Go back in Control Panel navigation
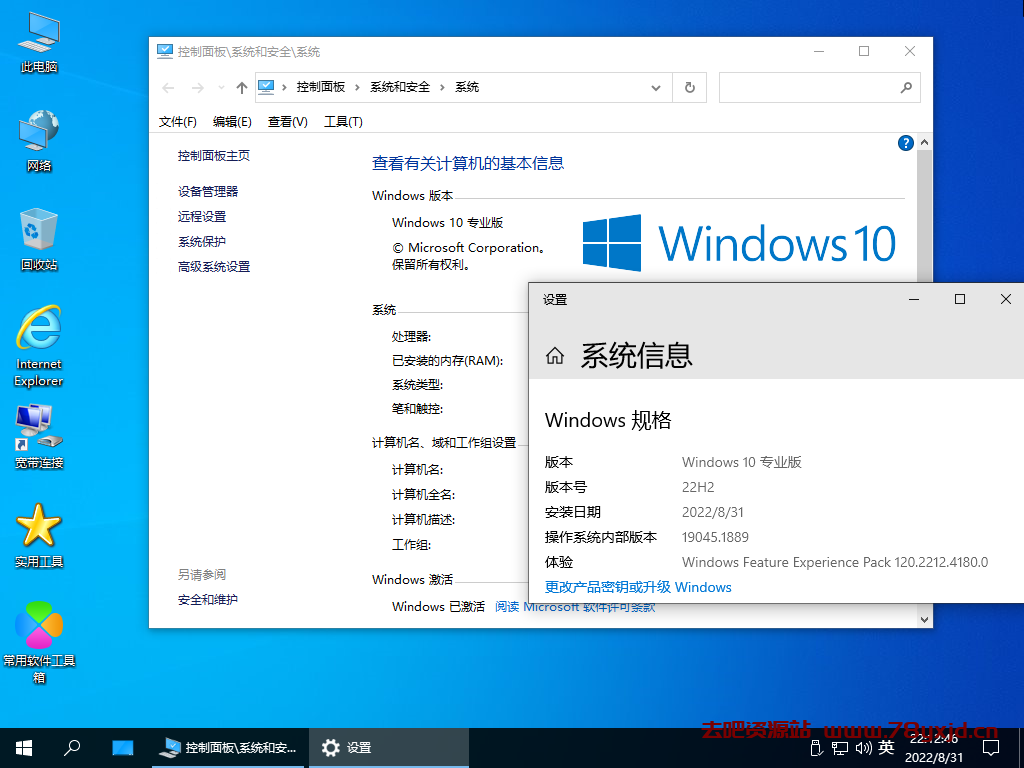Screen dimensions: 1024x768 point(168,88)
